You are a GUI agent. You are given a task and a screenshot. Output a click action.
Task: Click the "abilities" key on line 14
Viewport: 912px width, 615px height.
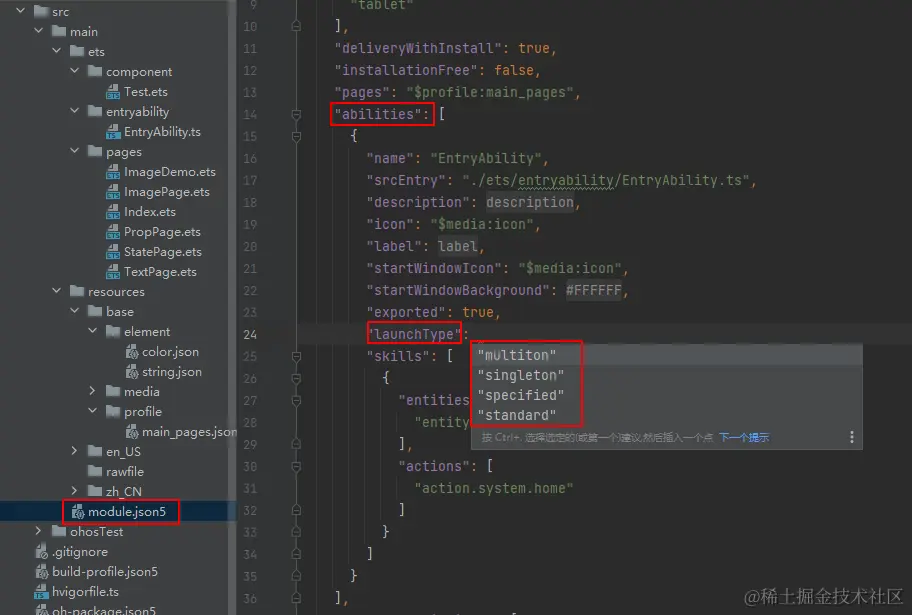coord(377,114)
